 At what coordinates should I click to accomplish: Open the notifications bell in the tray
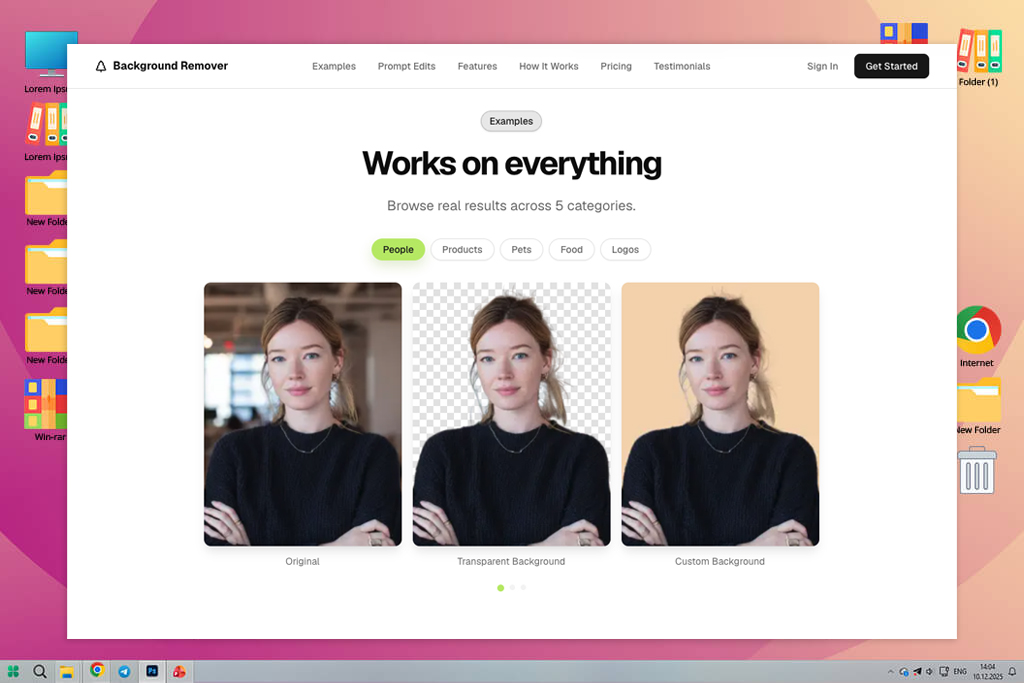point(1012,671)
